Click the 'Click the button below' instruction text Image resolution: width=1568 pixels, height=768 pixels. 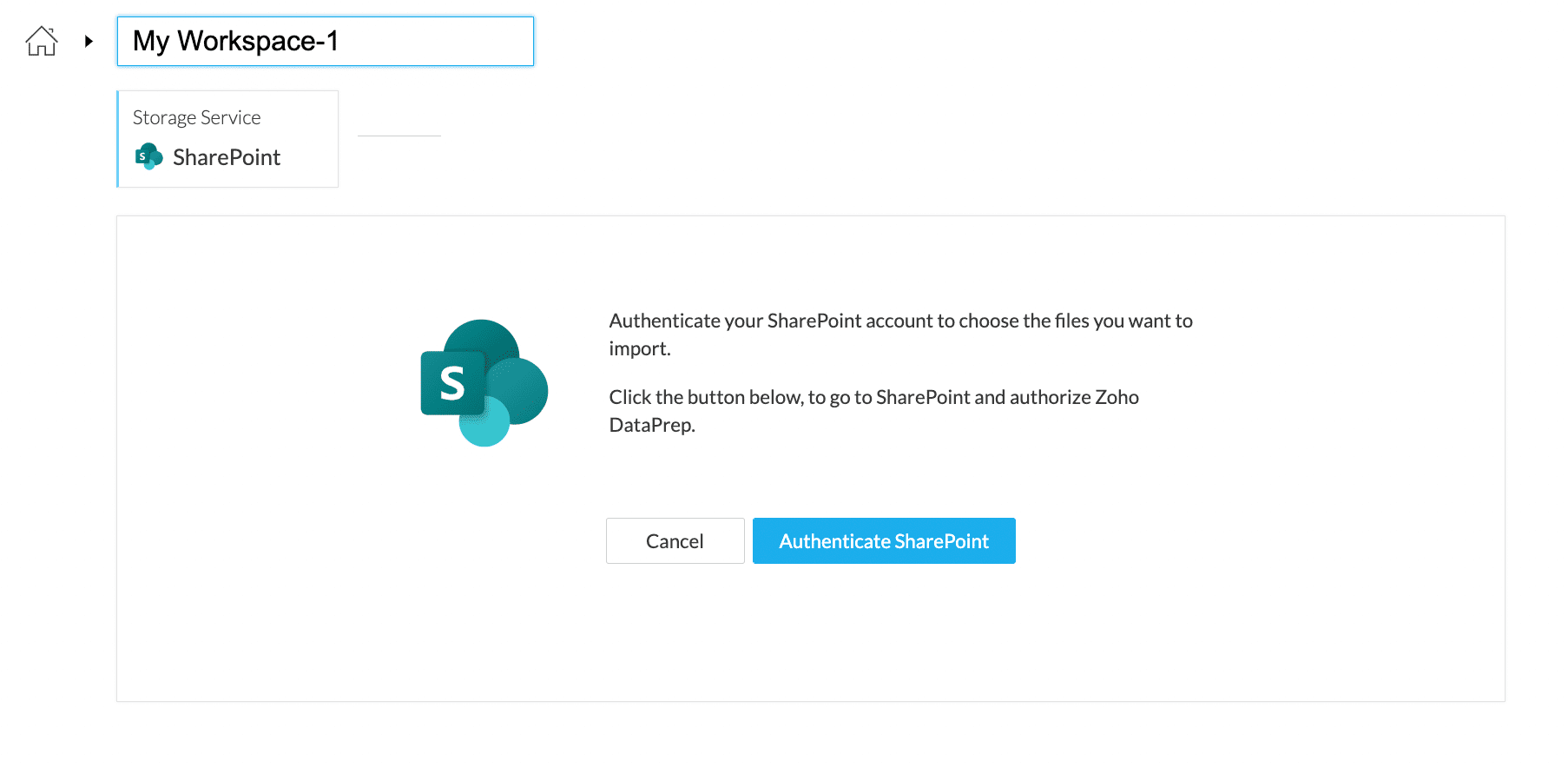pyautogui.click(x=873, y=397)
